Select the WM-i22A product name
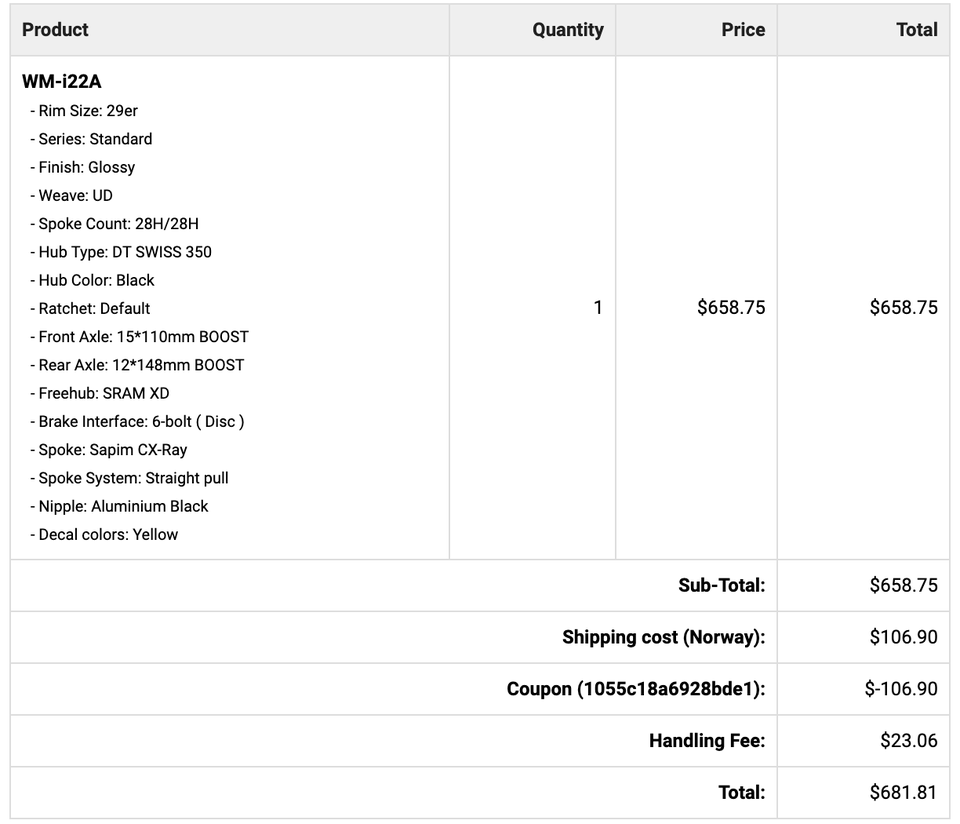 (62, 82)
